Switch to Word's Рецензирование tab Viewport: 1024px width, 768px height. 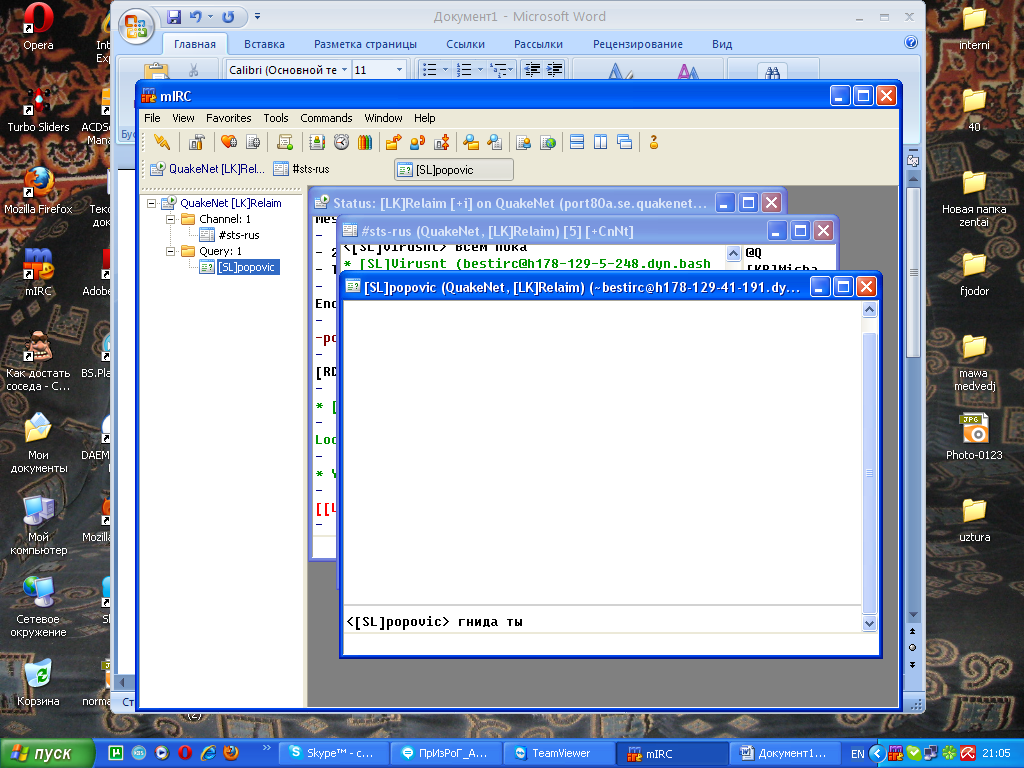(x=637, y=44)
